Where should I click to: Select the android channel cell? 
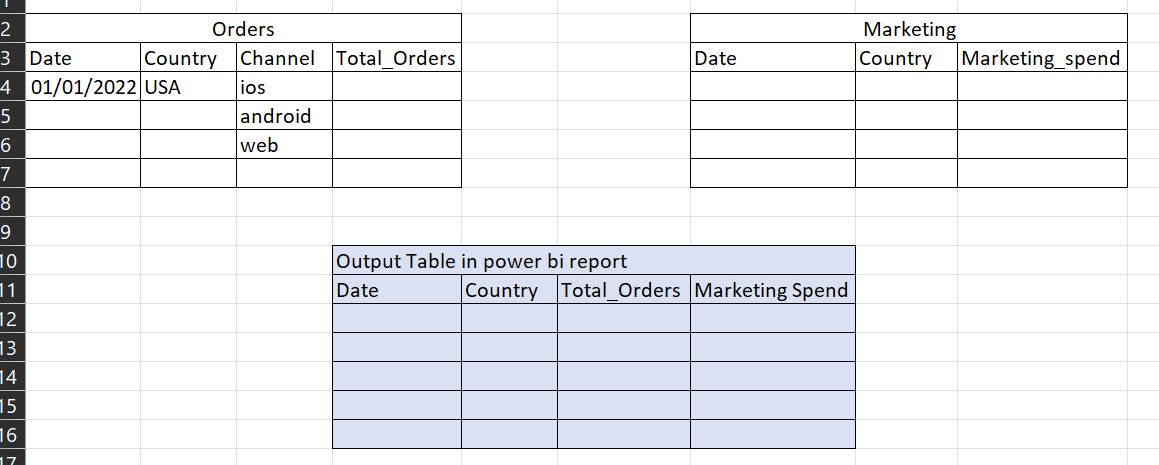284,115
